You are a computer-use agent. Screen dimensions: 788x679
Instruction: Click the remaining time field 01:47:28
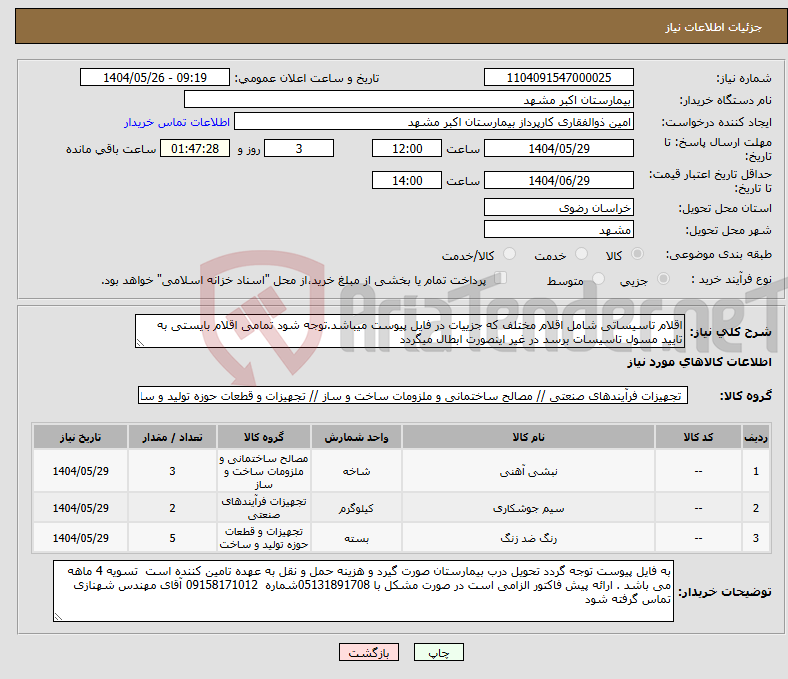point(195,148)
